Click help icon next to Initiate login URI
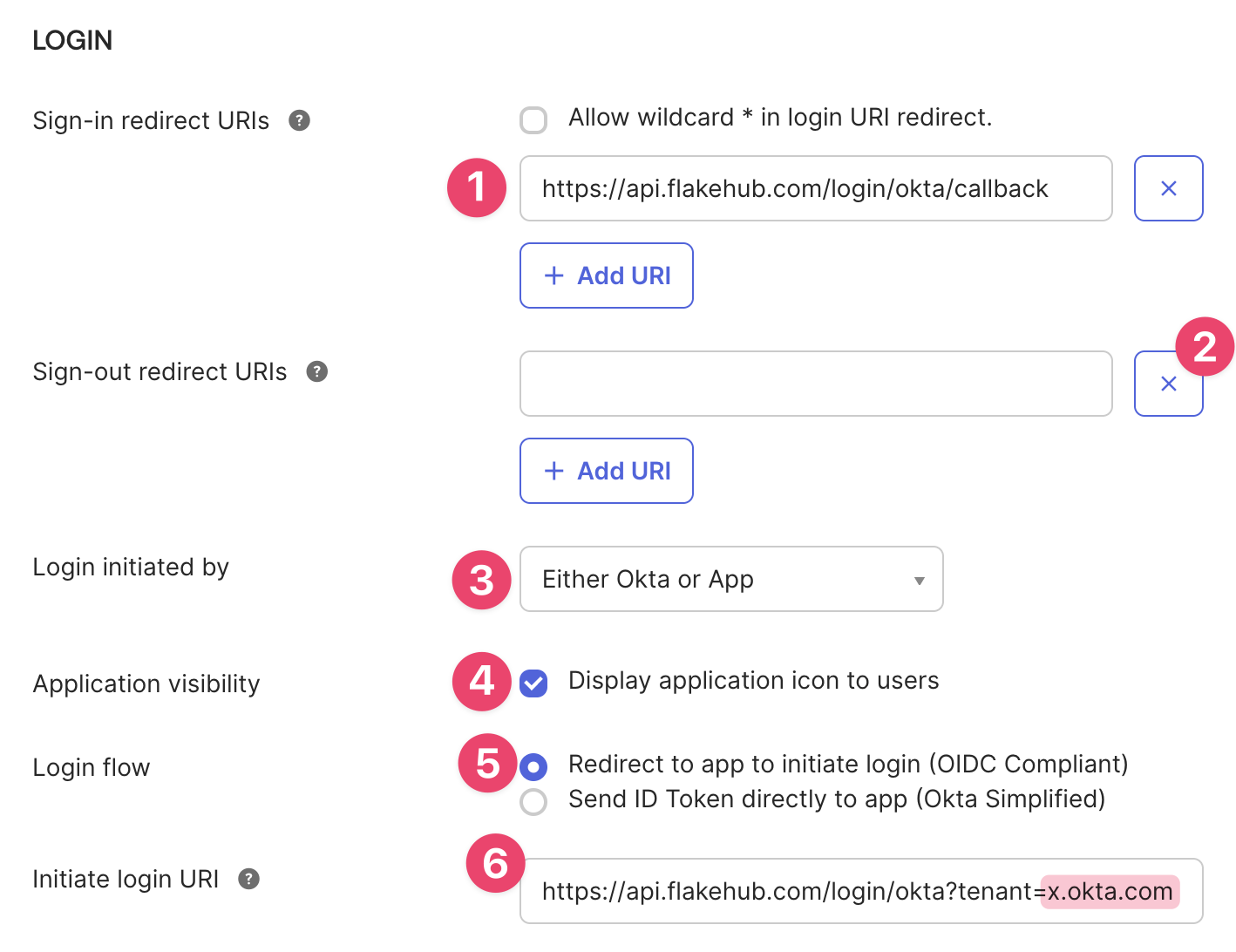 click(249, 879)
